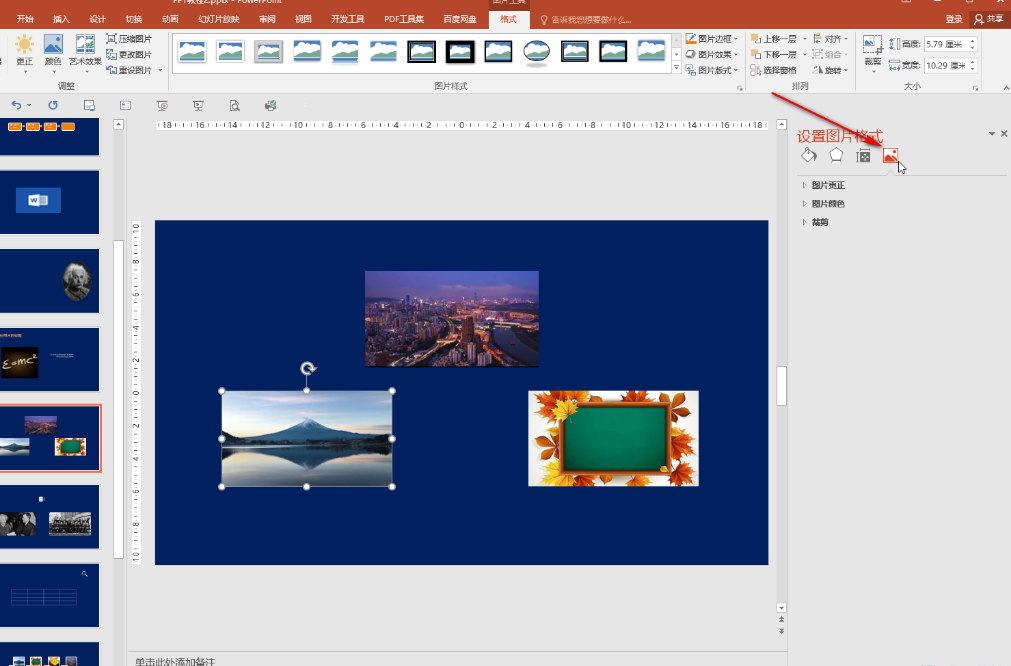The image size is (1011, 666).
Task: Open the 艺术效果 artistic effects tool
Action: [x=85, y=50]
